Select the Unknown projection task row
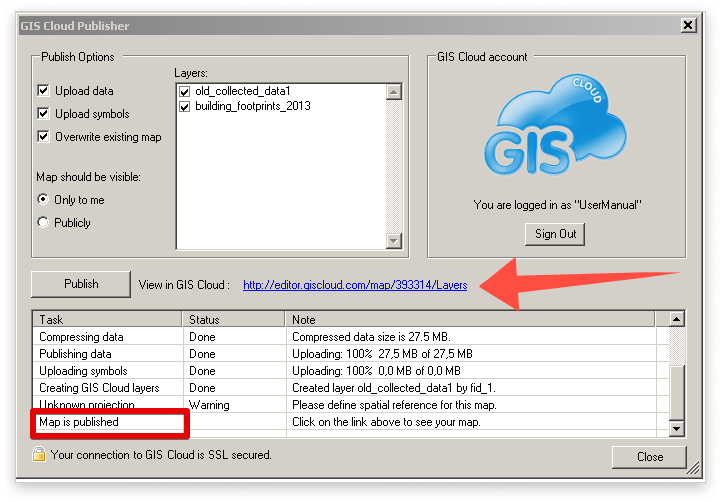The width and height of the screenshot is (721, 502). click(351, 405)
